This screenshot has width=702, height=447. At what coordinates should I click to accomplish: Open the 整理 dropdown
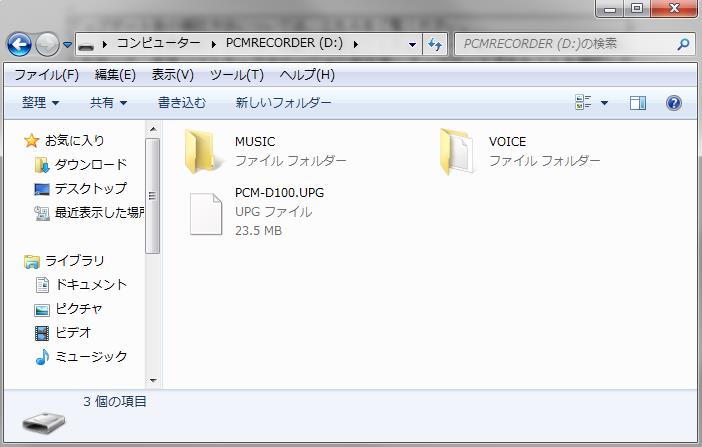point(40,103)
